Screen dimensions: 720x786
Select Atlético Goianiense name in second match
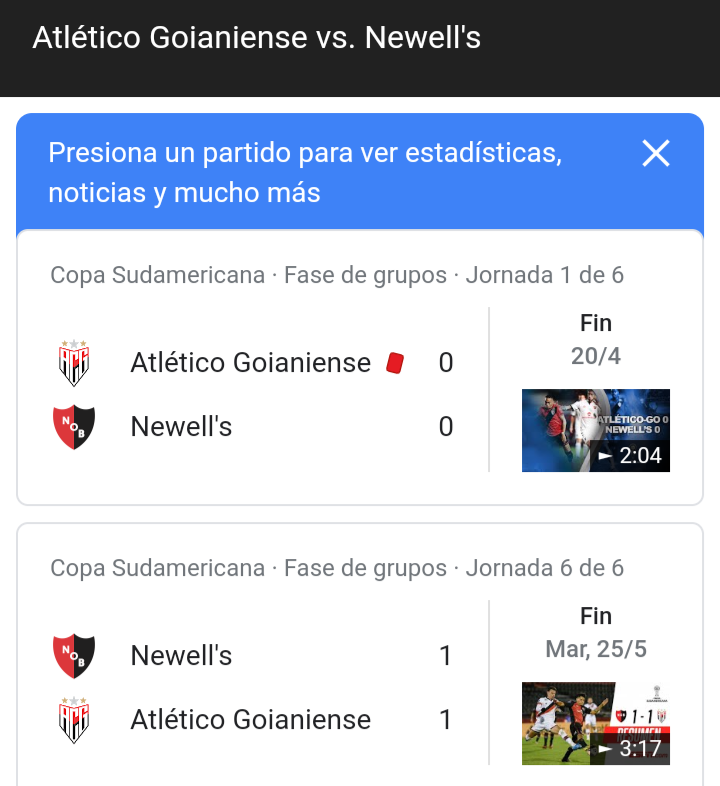click(251, 719)
